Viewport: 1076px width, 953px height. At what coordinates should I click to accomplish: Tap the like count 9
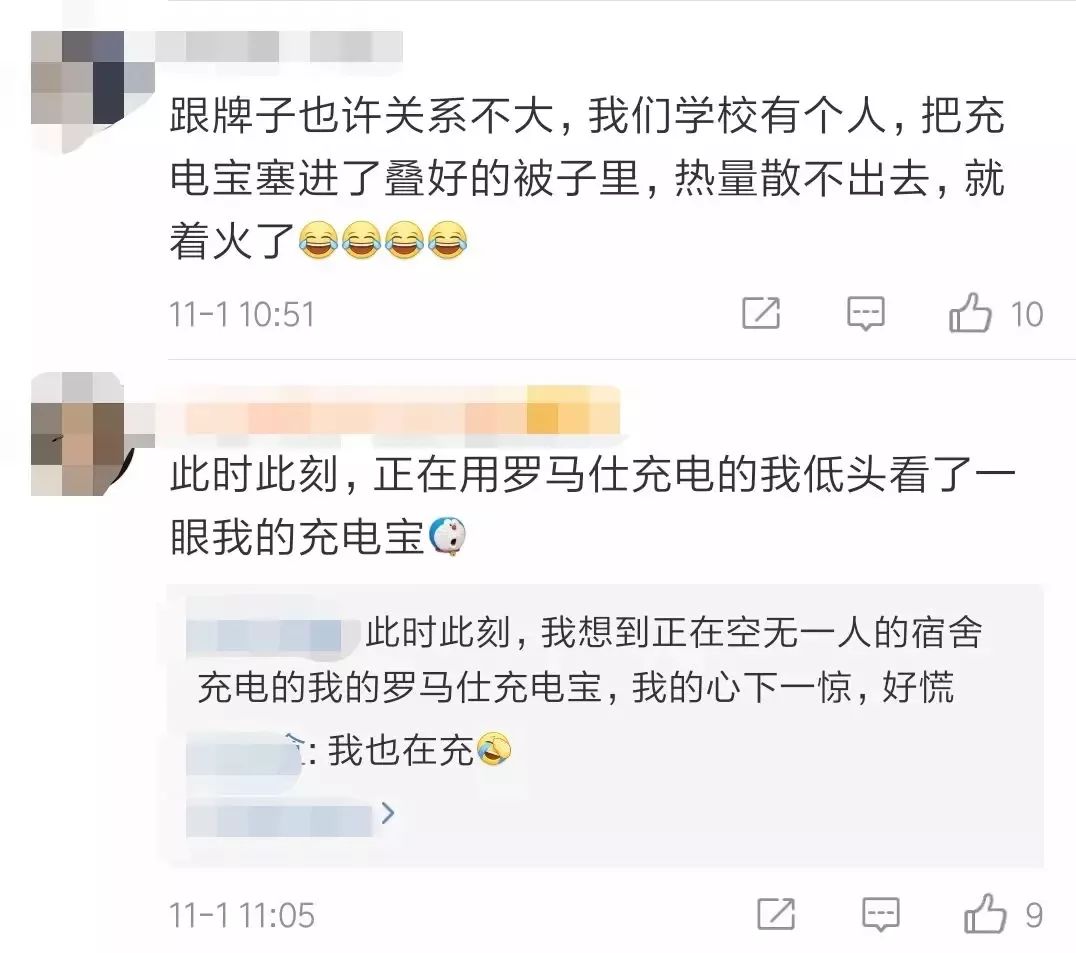1034,915
